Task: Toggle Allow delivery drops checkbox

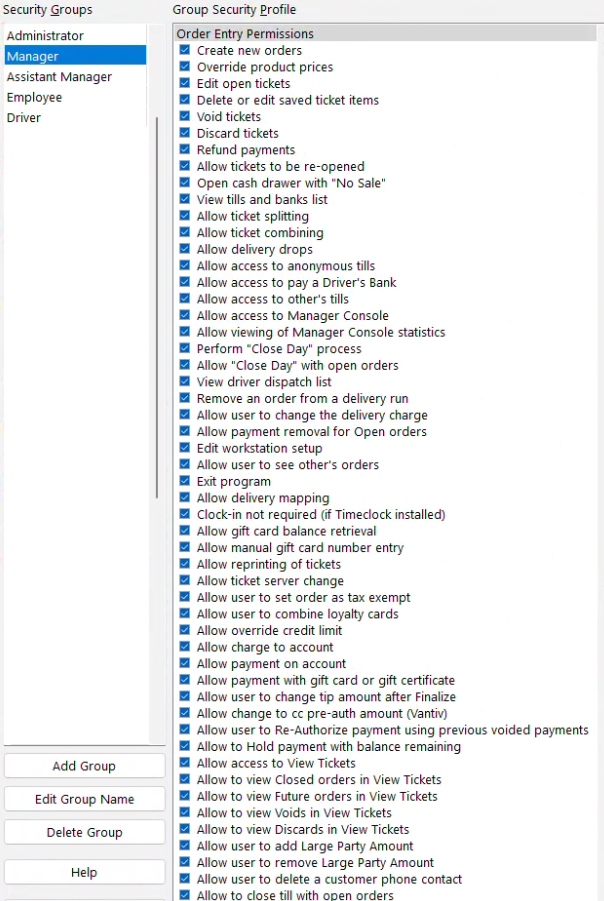Action: point(184,249)
